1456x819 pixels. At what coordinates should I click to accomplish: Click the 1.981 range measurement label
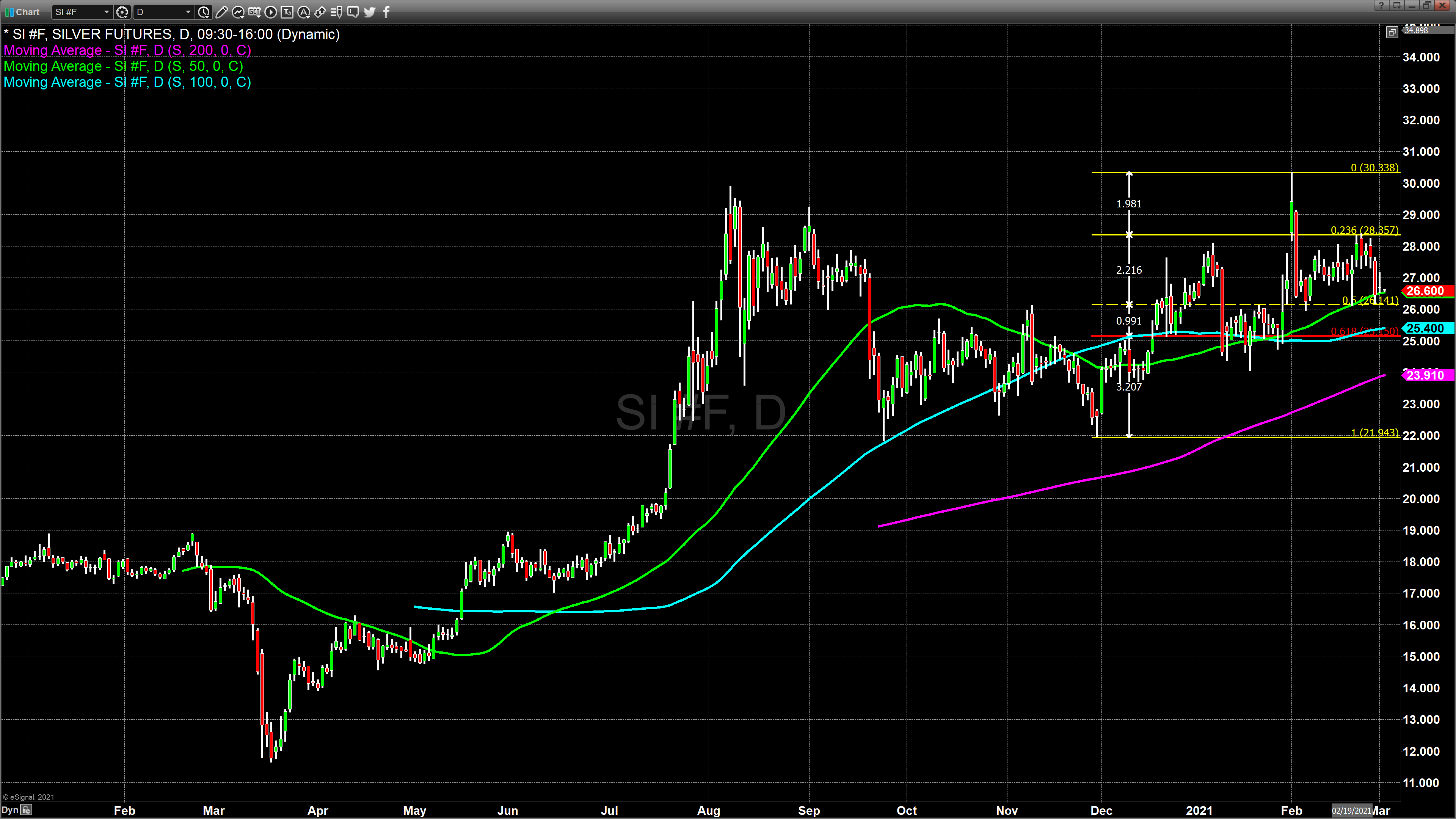[x=1129, y=204]
